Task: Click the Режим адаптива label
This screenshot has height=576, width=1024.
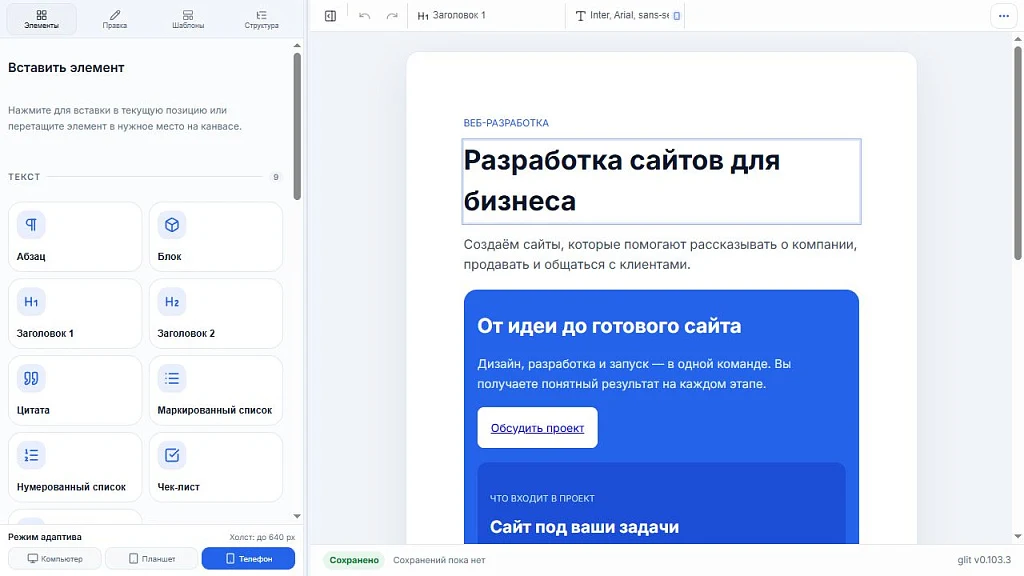Action: tap(45, 537)
